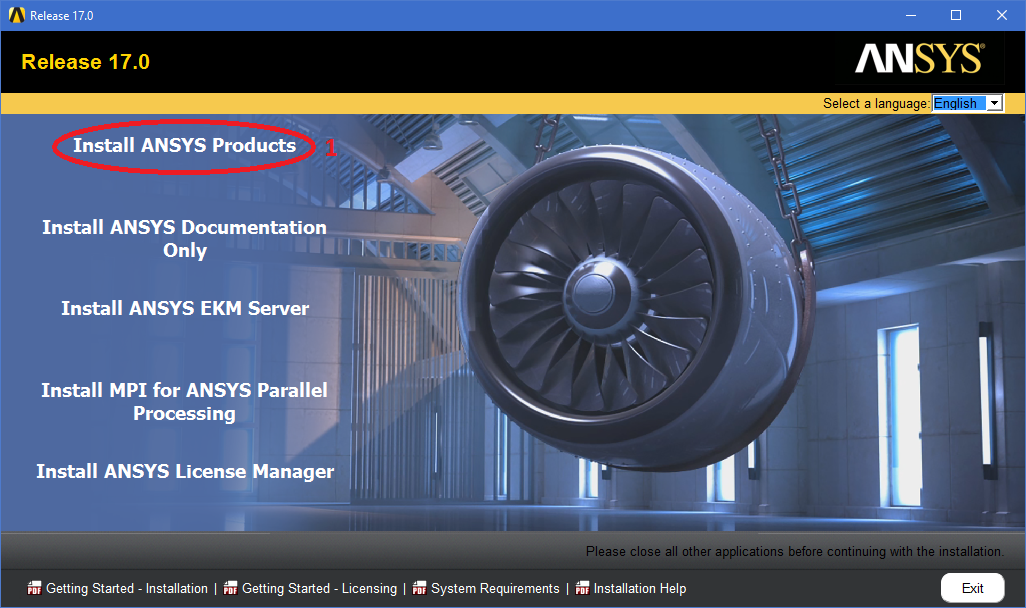
Task: Select Install ANSYS License Manager
Action: click(x=185, y=471)
